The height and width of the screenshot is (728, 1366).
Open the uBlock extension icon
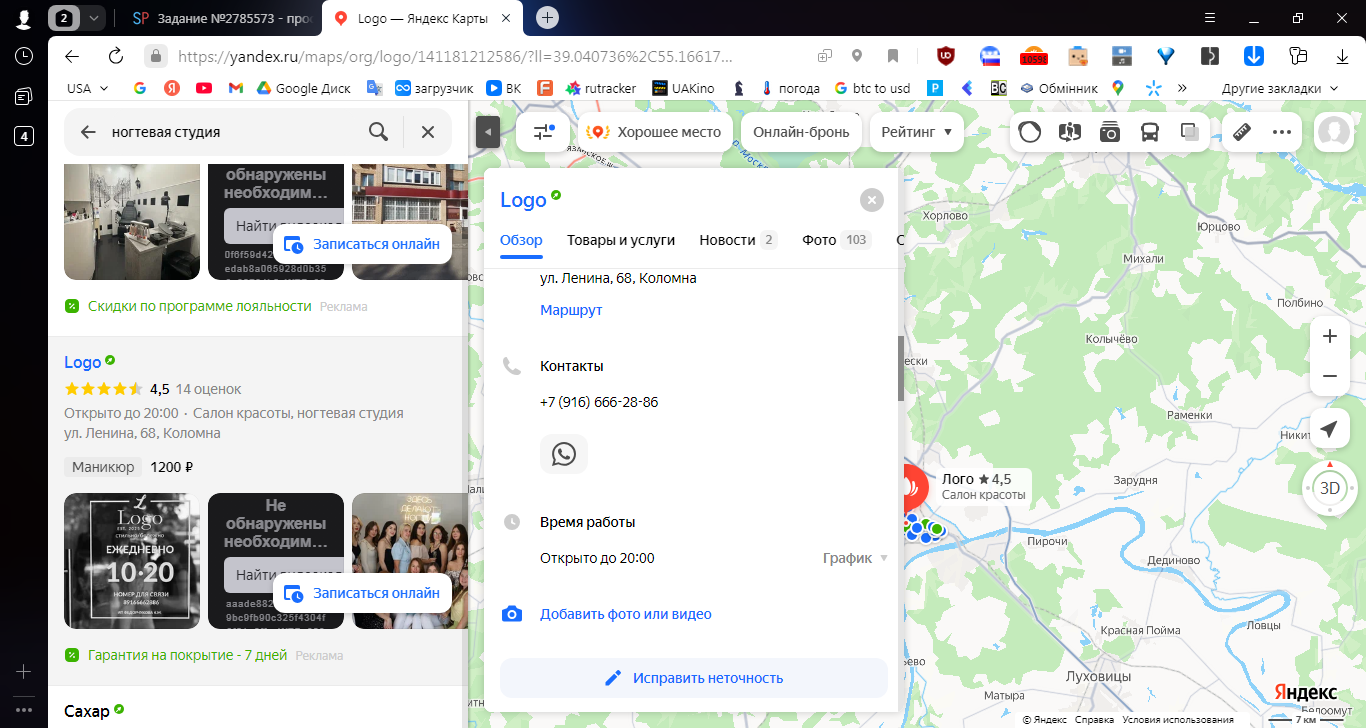click(x=945, y=56)
